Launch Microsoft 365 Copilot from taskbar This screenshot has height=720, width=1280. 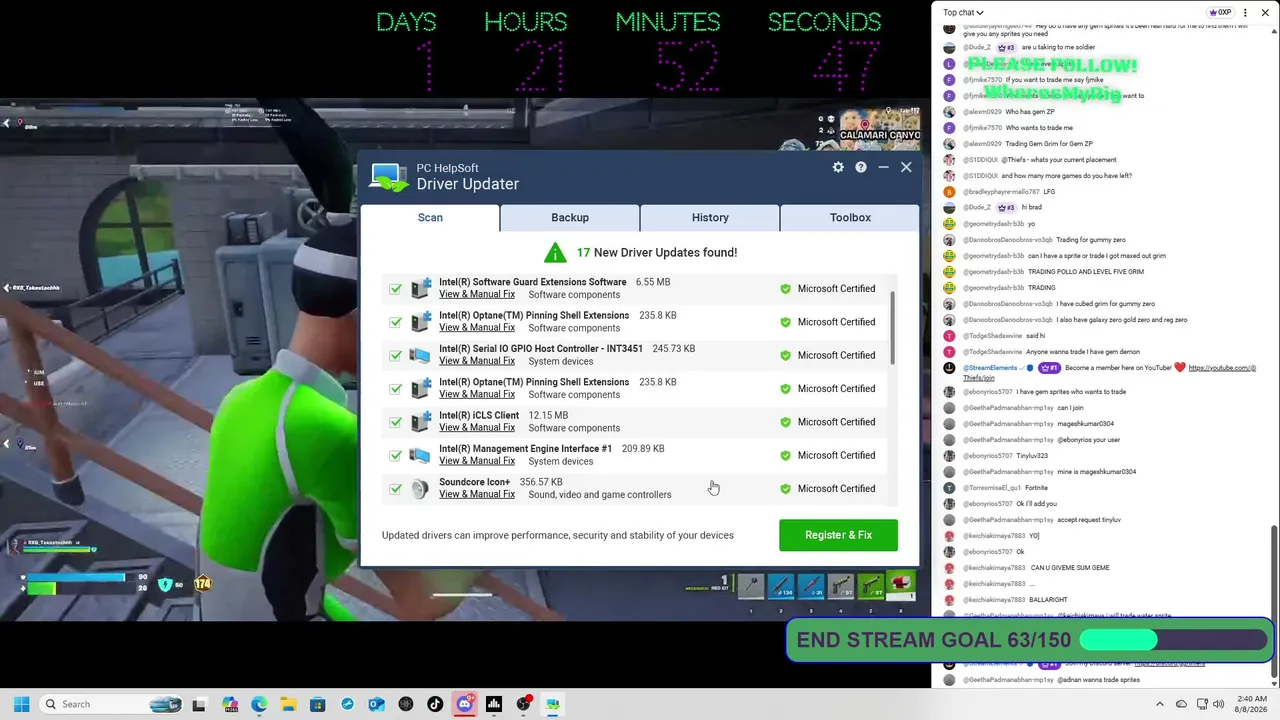point(230,704)
